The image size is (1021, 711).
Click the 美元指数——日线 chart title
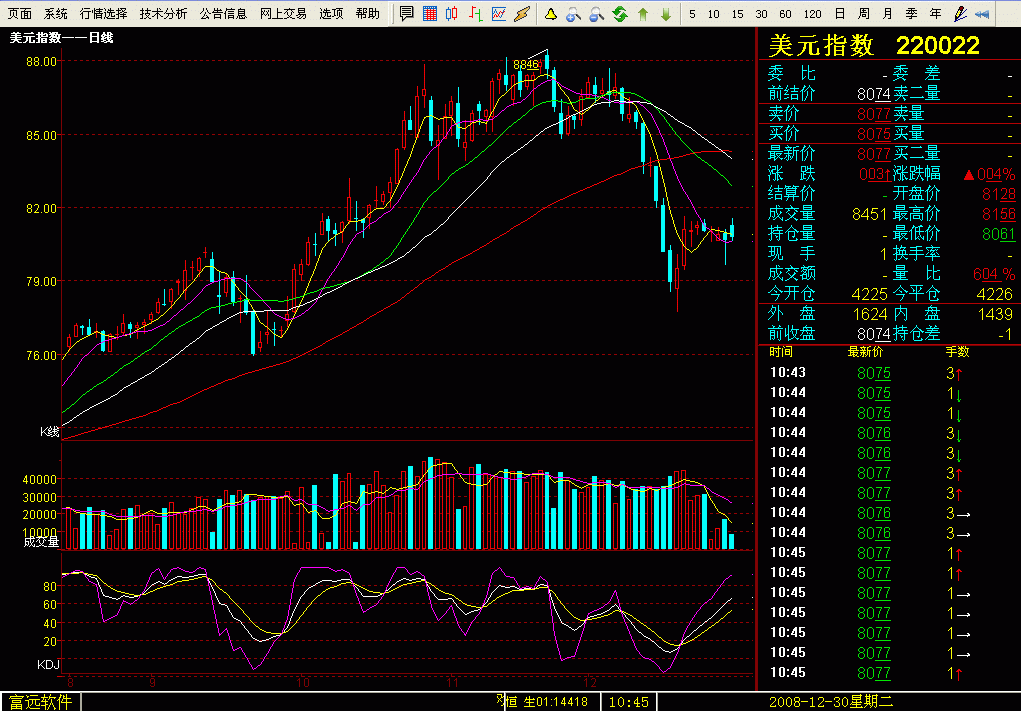(x=61, y=38)
